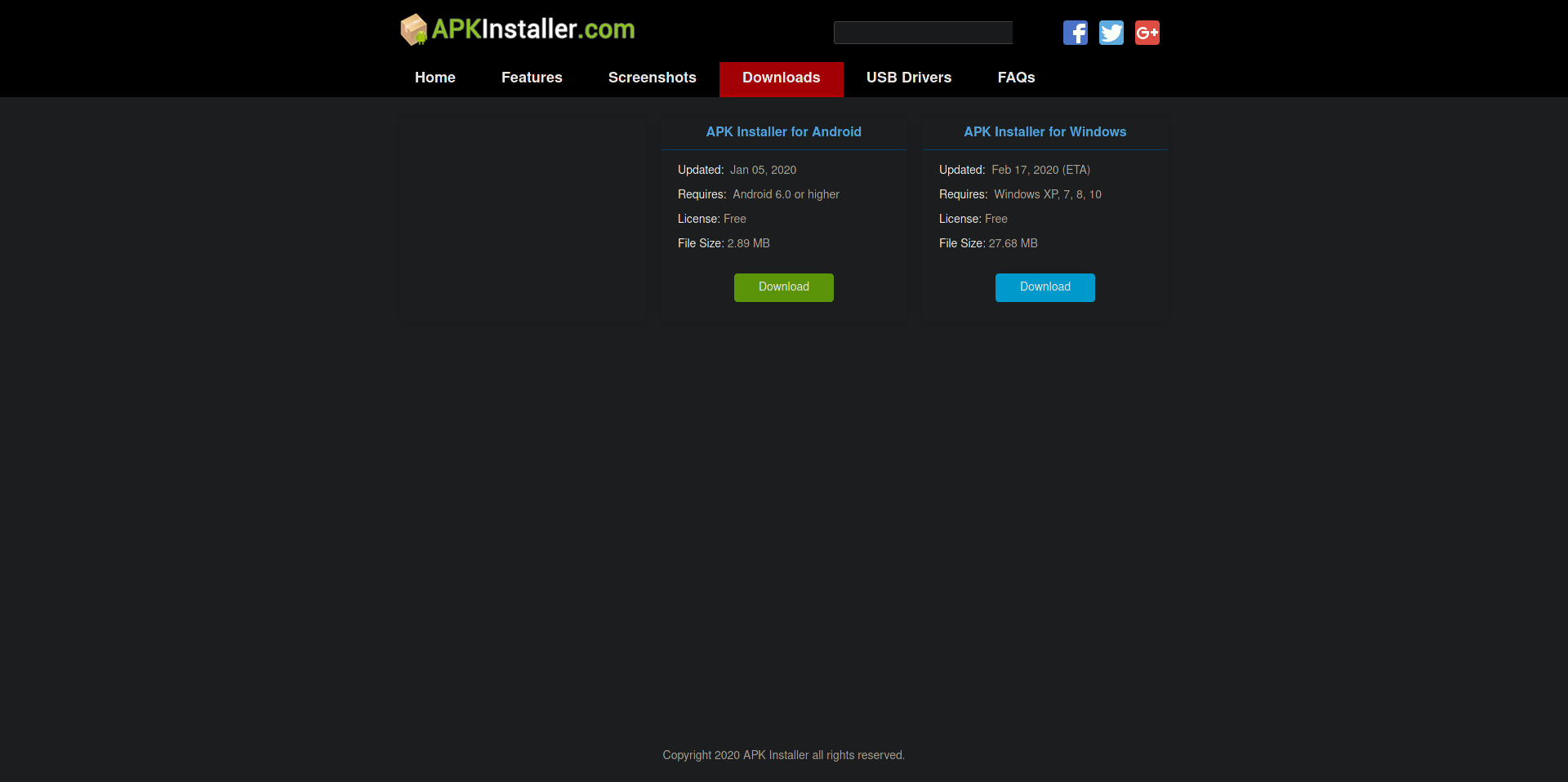Image resolution: width=1568 pixels, height=782 pixels.
Task: Focus the search input field in header
Action: 923,33
